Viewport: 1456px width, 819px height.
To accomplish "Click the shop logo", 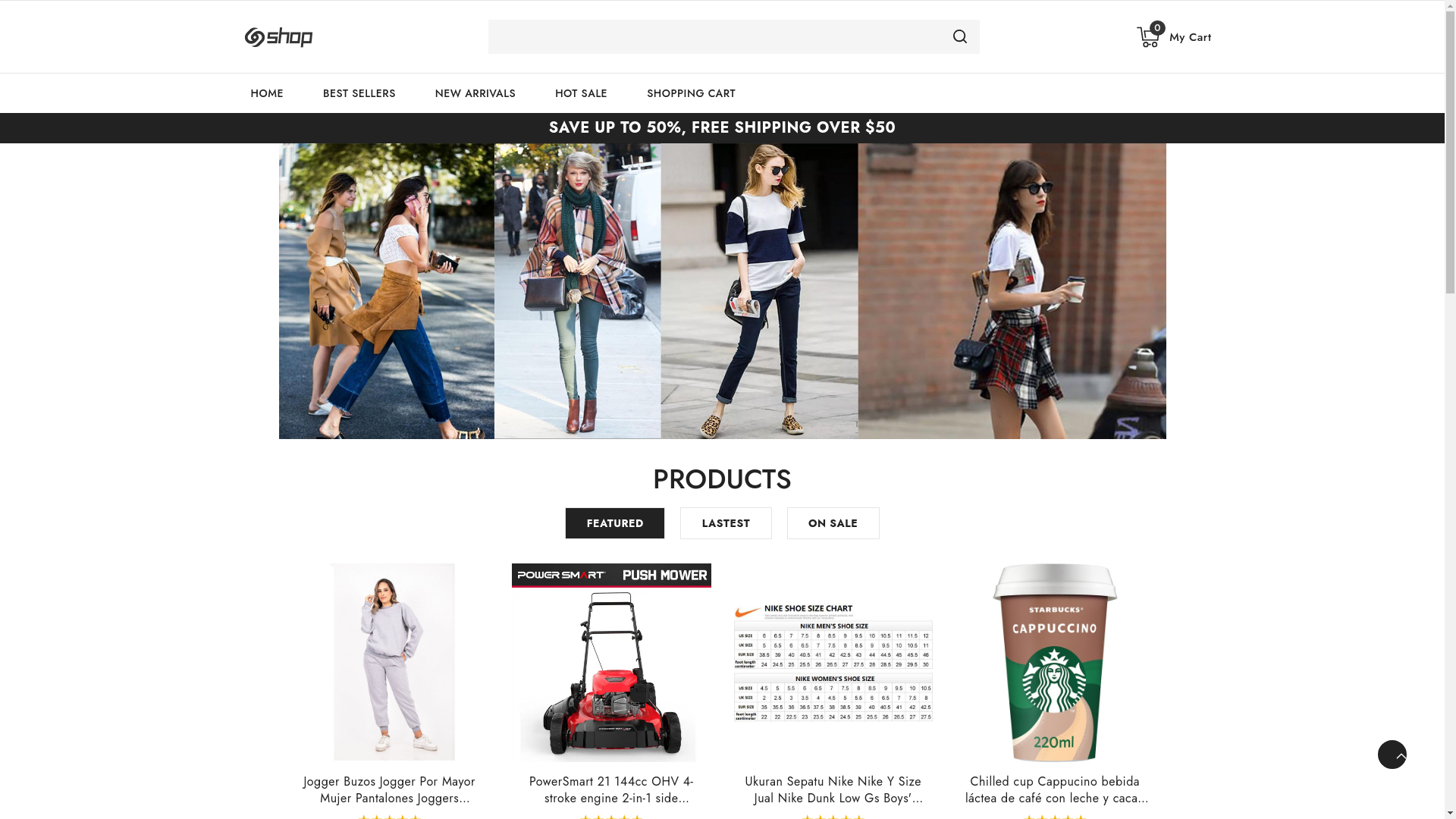I will pyautogui.click(x=278, y=37).
